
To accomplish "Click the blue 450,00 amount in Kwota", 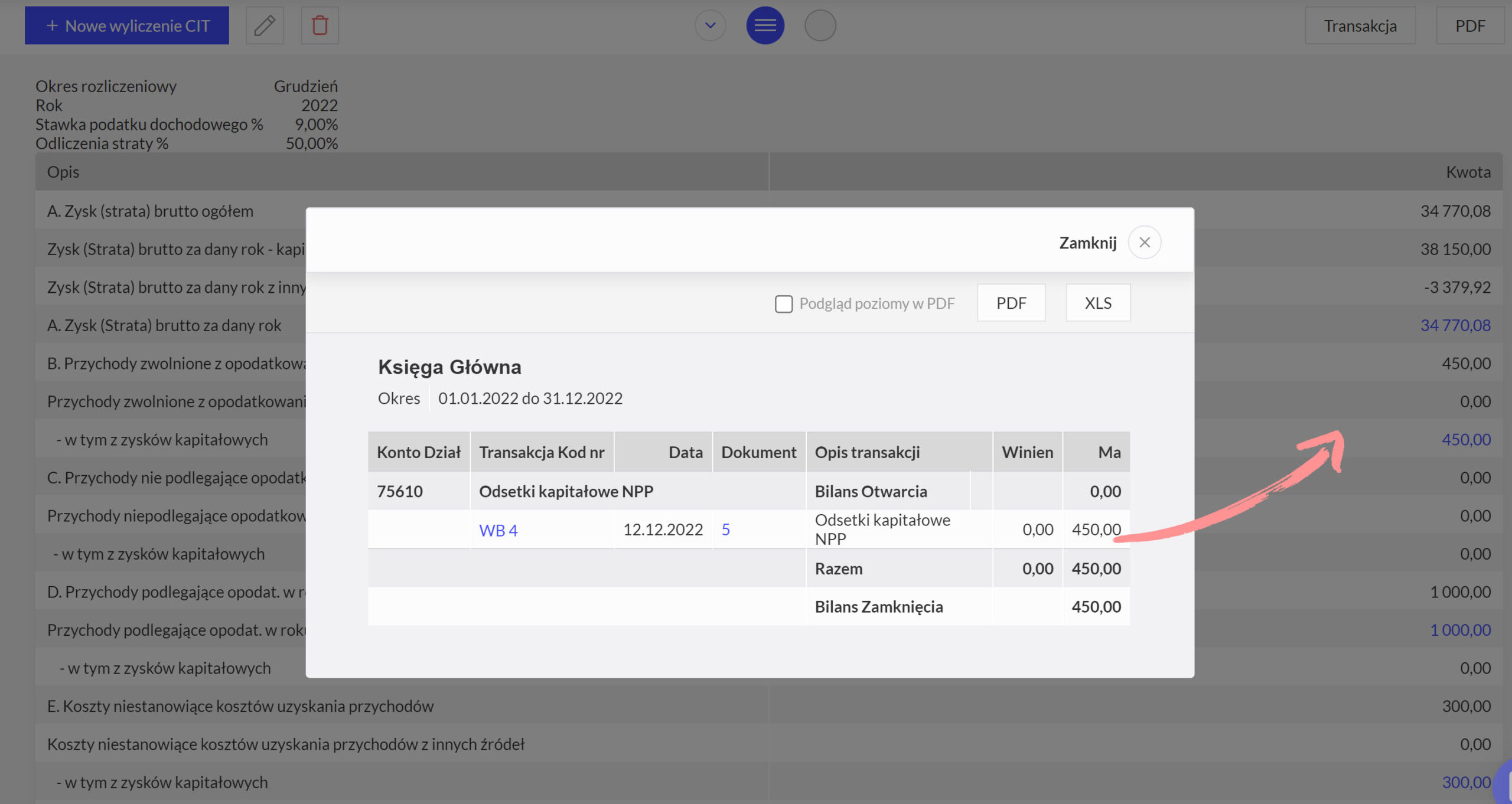I will (1466, 439).
